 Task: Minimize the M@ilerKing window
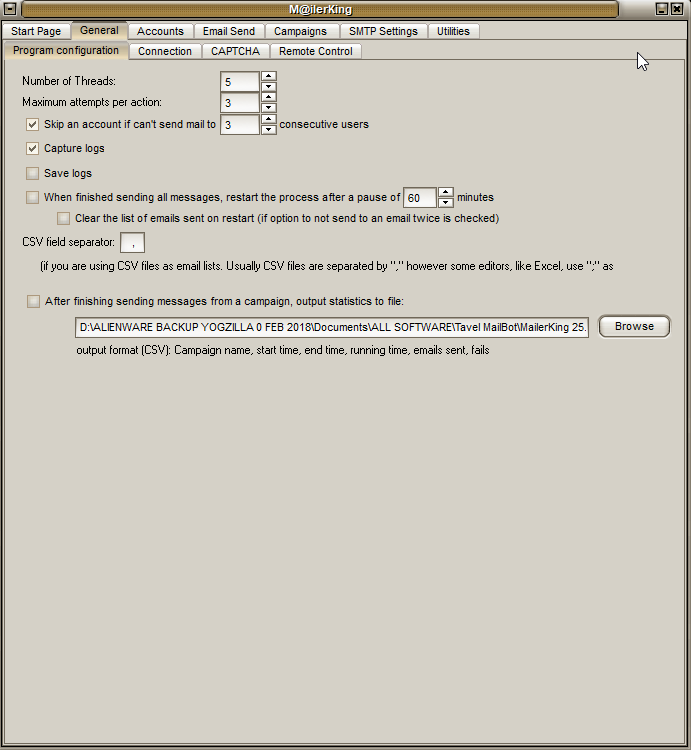tap(661, 9)
